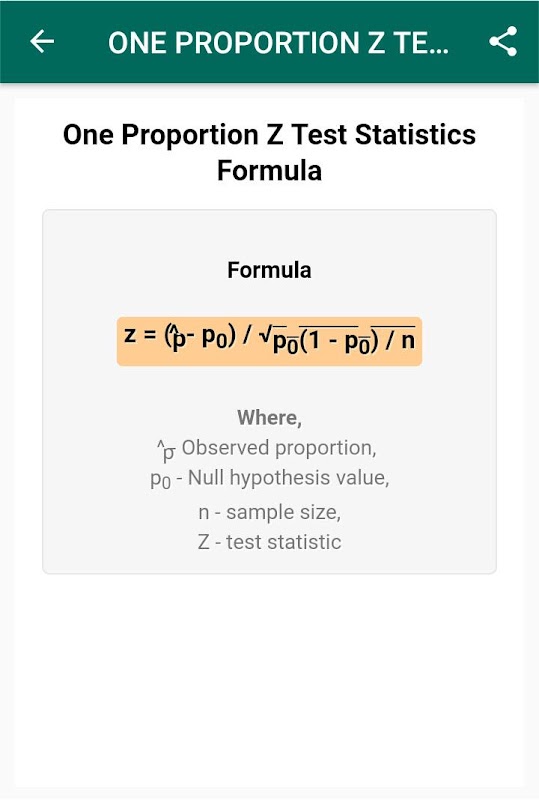Select the 'Observed proportion' line
This screenshot has height=800, width=539.
pos(267,449)
